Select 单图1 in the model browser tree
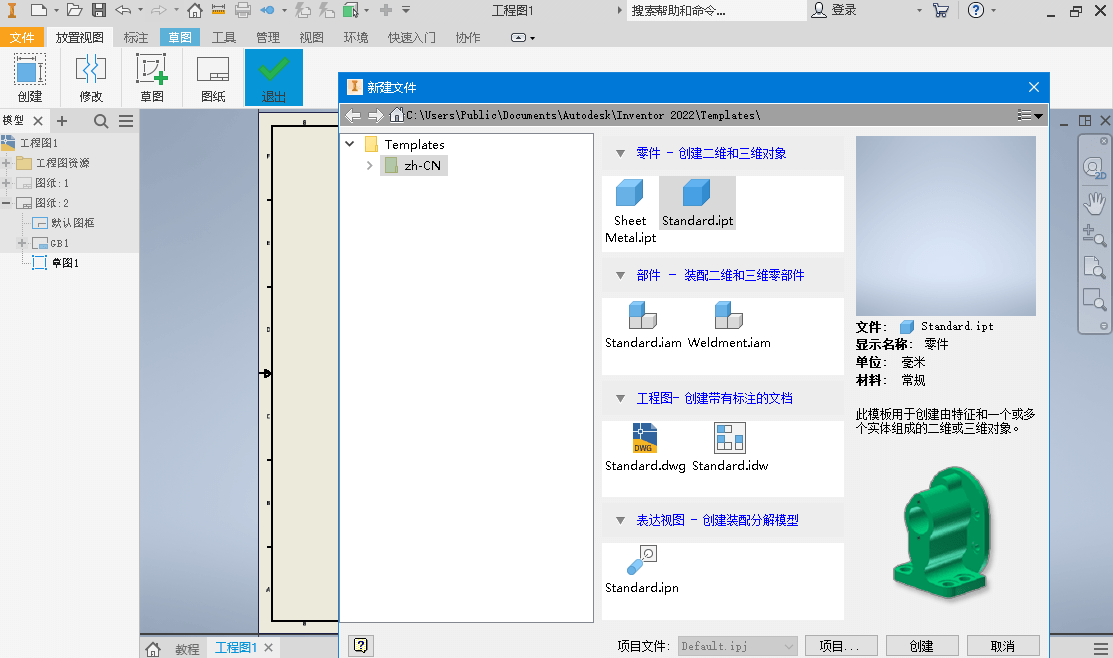The width and height of the screenshot is (1113, 658). point(64,262)
